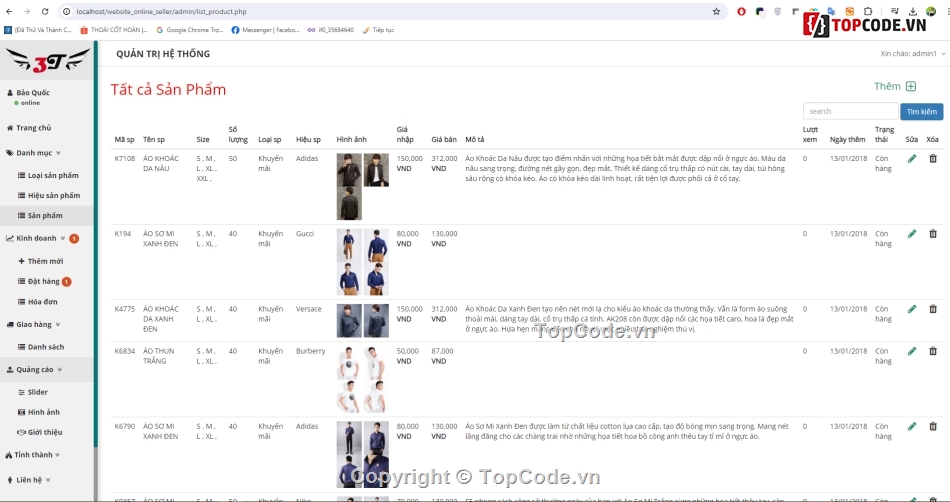Viewport: 950px width, 502px height.
Task: Open Messenger Facebook bookmark
Action: (265, 30)
